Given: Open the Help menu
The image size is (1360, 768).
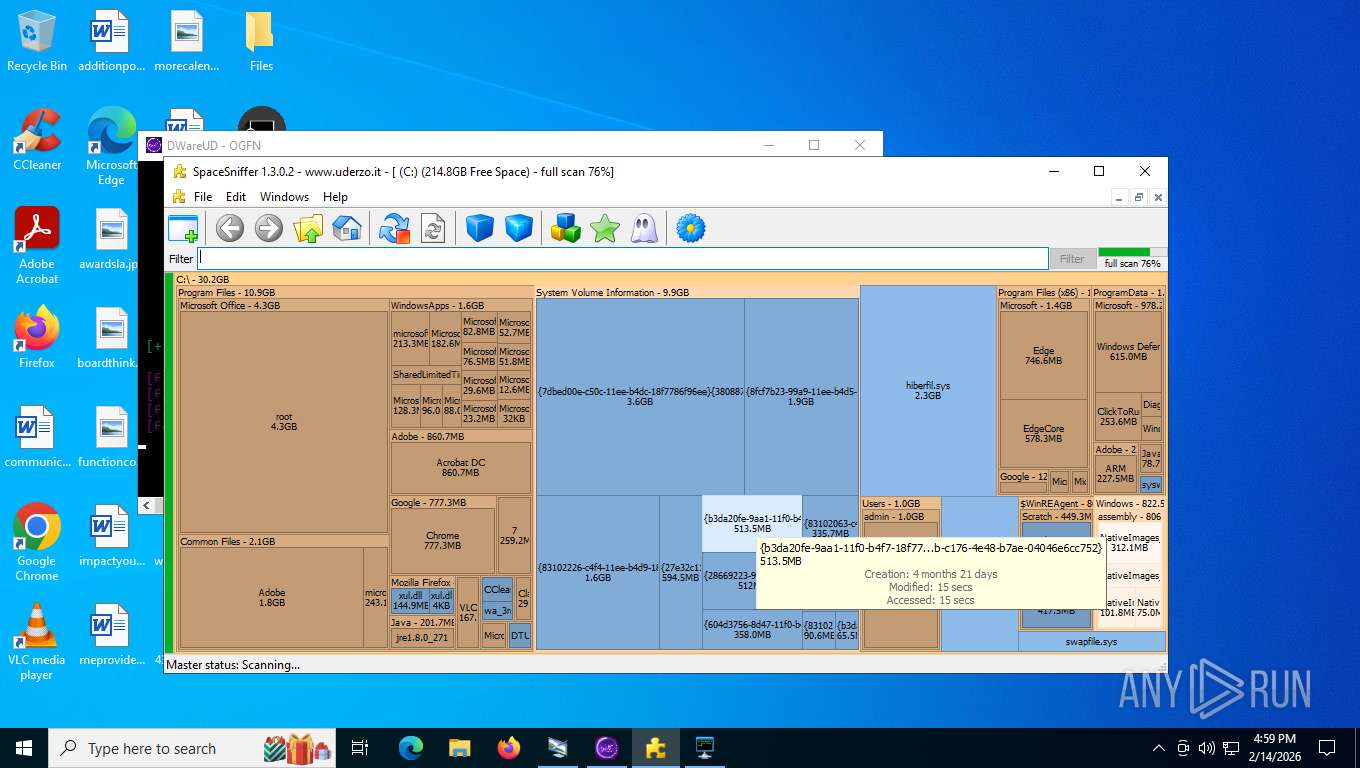Looking at the screenshot, I should pyautogui.click(x=336, y=197).
